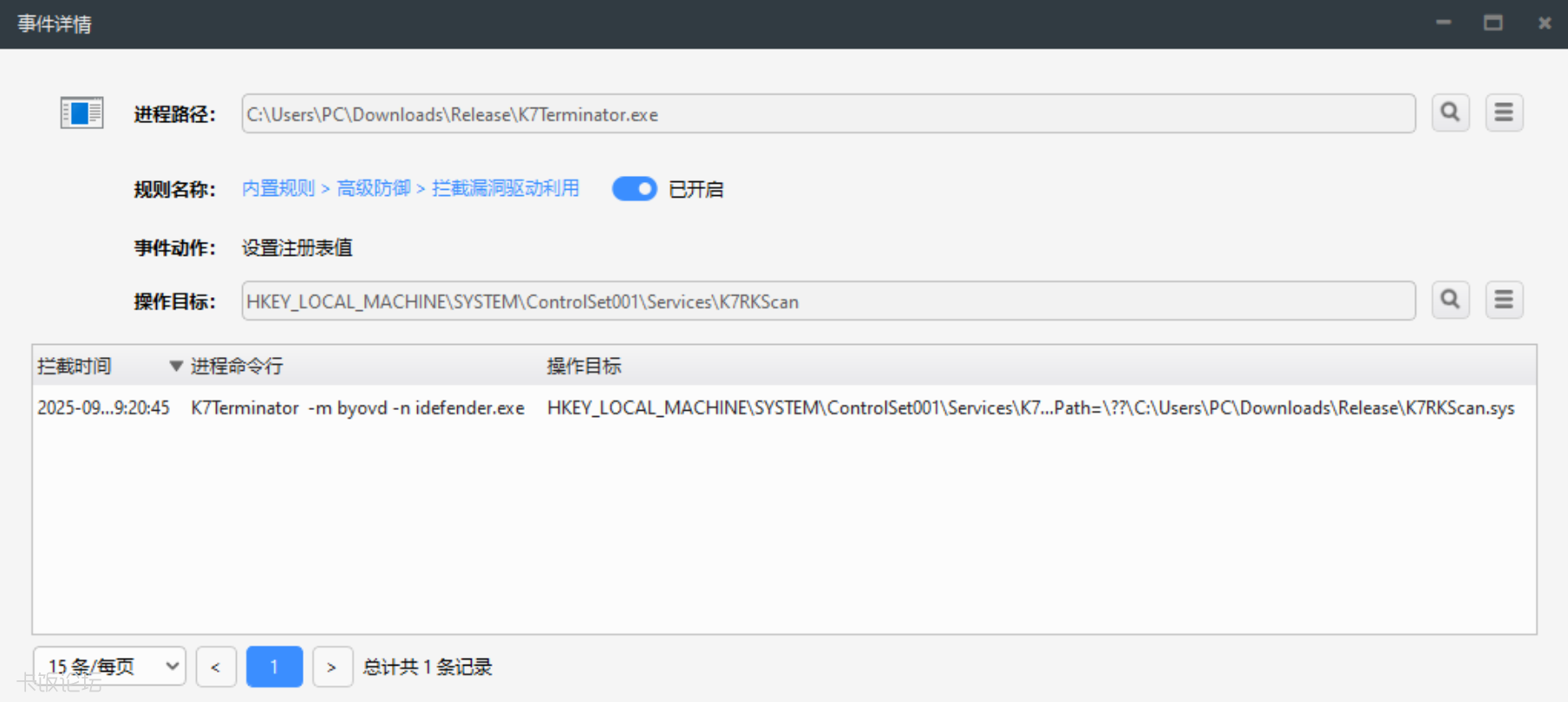Click the search icon beside the process path field

1450,113
